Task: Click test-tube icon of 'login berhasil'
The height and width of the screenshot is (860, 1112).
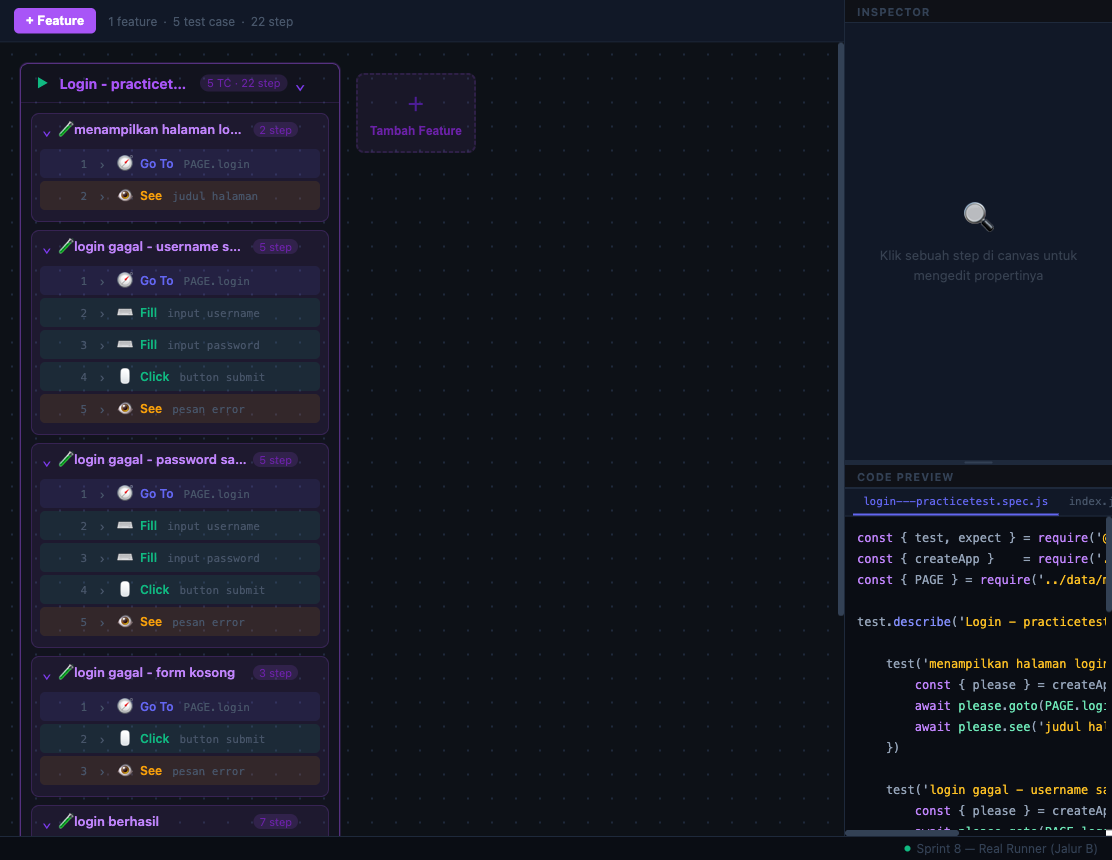Action: click(65, 821)
